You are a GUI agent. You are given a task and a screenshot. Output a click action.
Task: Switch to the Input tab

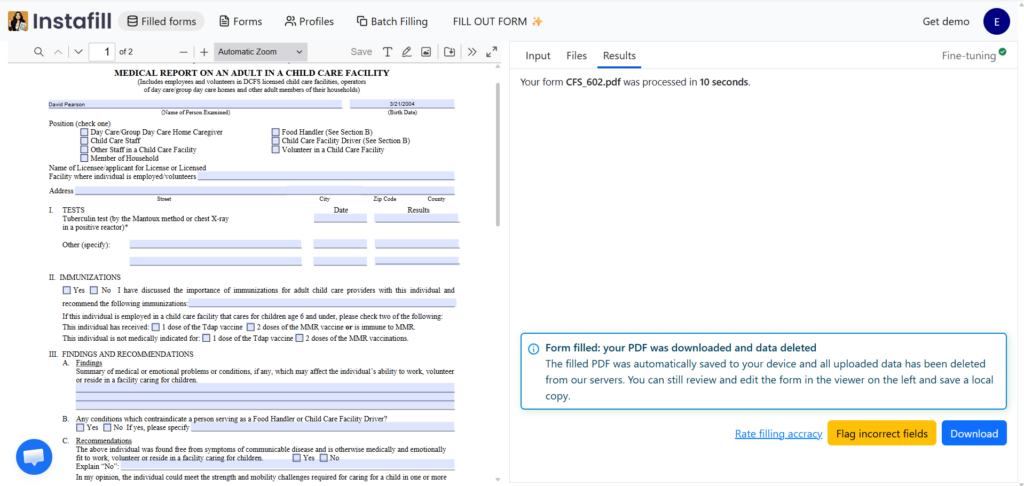click(x=538, y=56)
